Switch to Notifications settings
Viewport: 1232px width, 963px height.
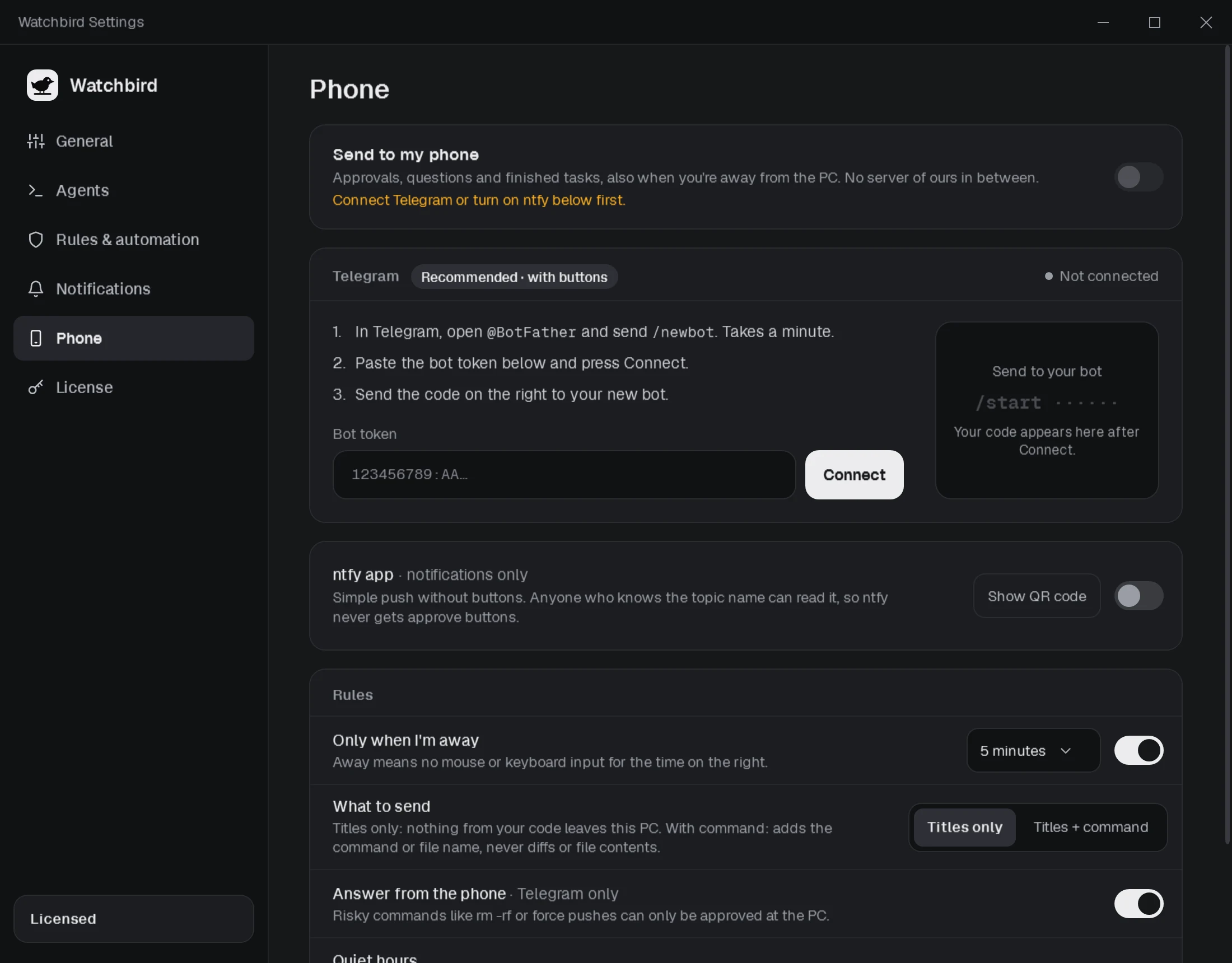(x=134, y=289)
